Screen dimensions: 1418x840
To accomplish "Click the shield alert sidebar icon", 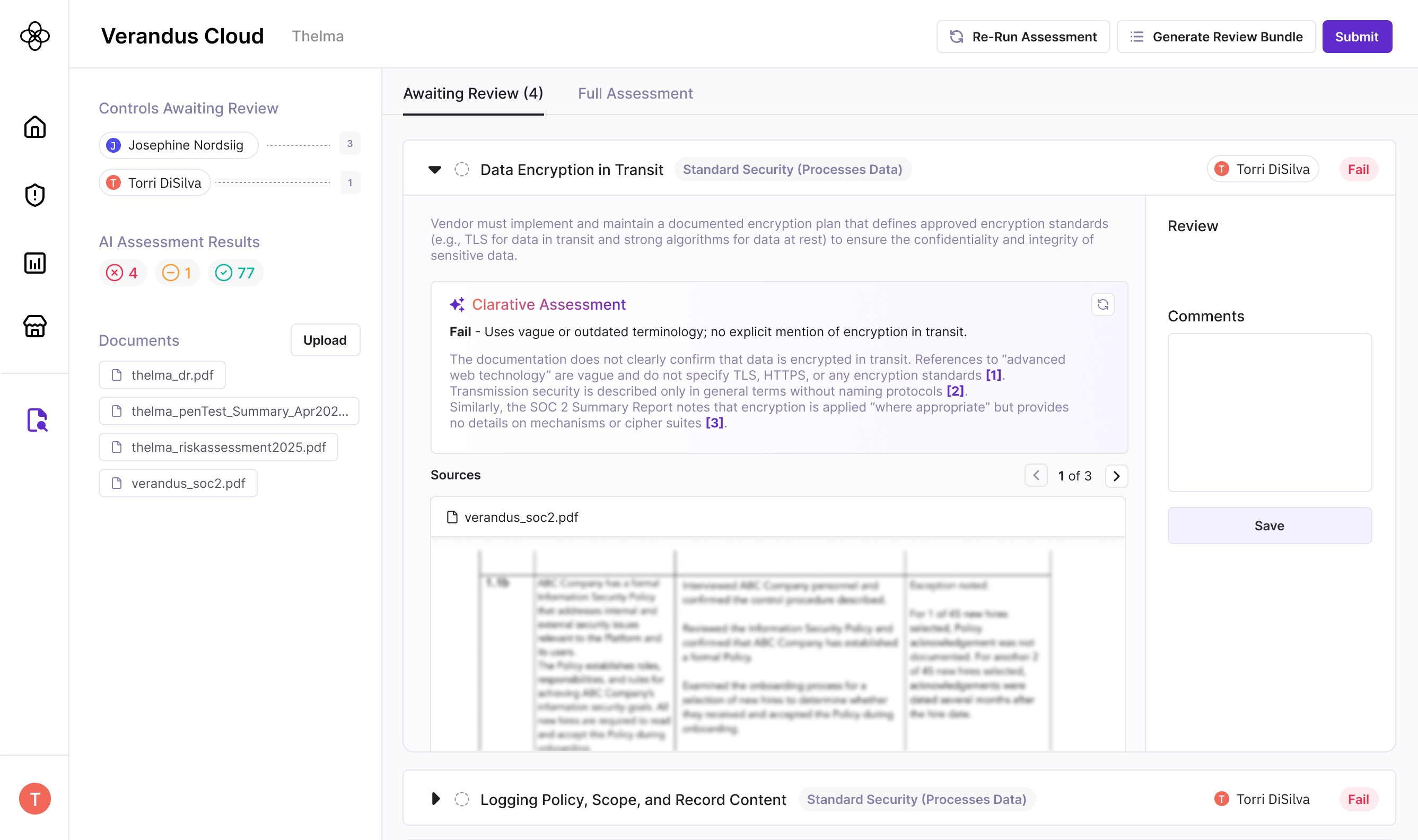I will coord(34,195).
